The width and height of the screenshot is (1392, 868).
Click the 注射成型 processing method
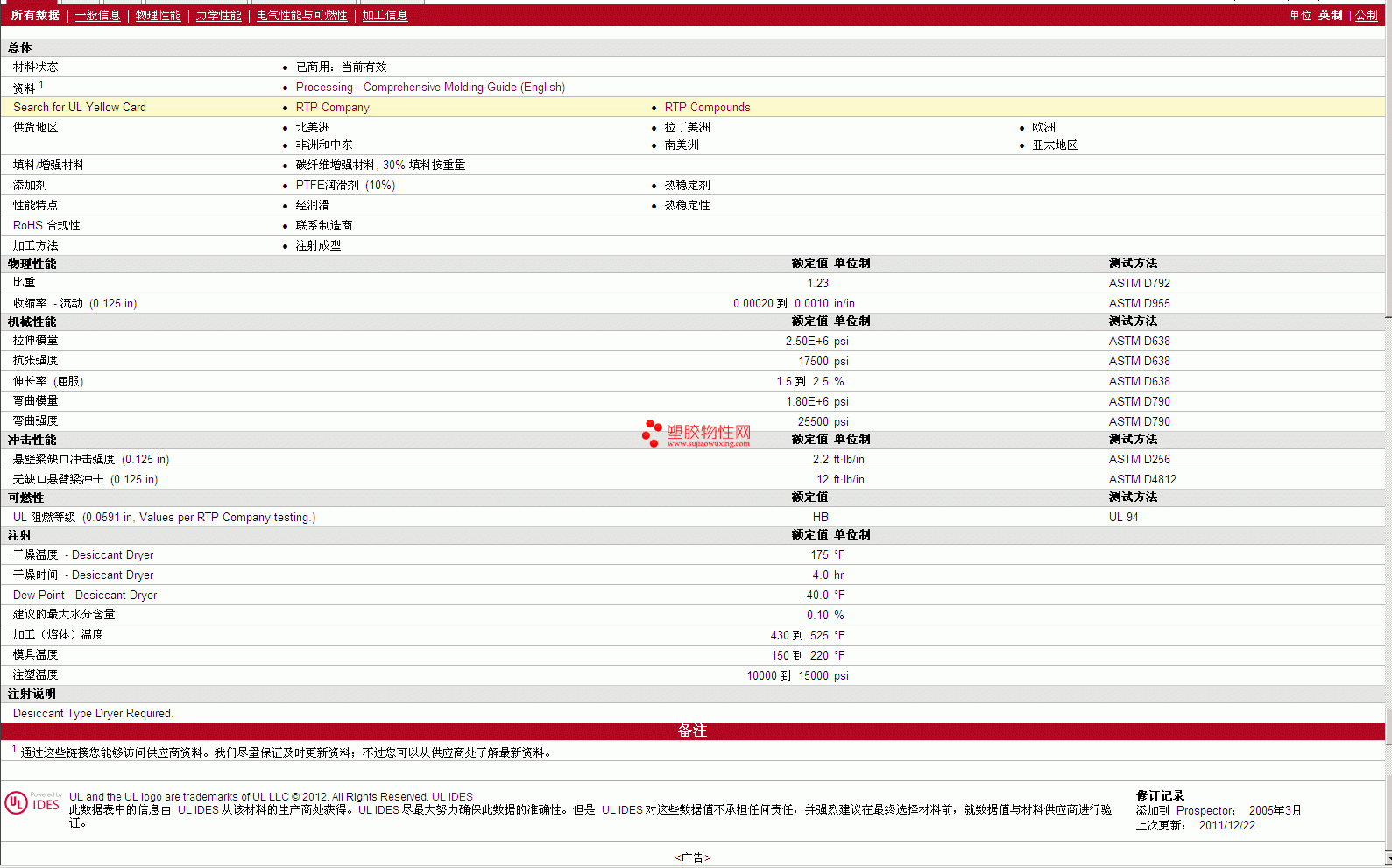coord(318,245)
